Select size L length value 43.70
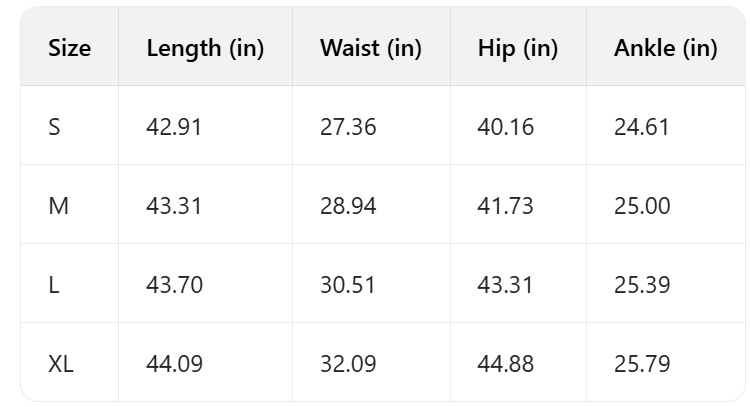Screen dimensions: 750x407 (x=175, y=285)
